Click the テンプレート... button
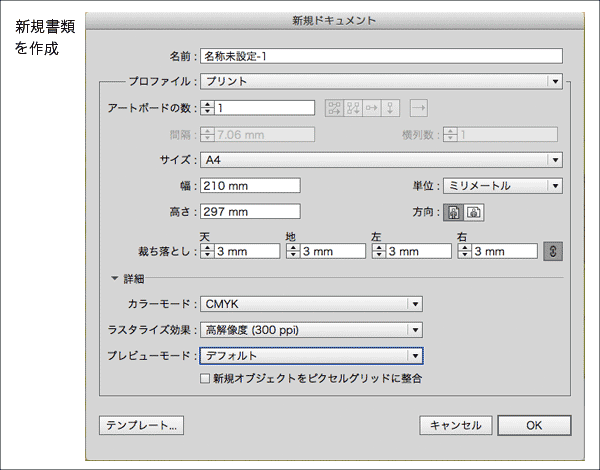Screen dimensions: 600x470 (x=142, y=425)
